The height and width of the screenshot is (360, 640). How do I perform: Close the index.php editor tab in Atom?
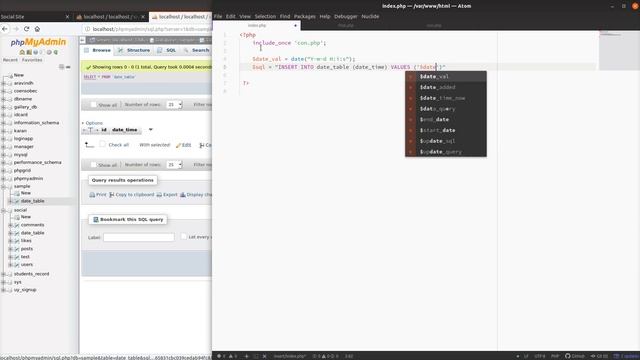click(x=296, y=25)
